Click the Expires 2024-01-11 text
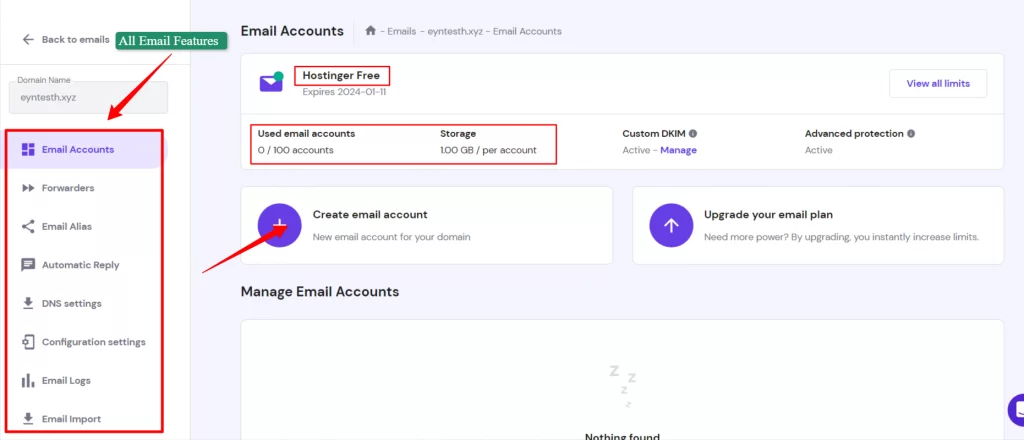Image resolution: width=1024 pixels, height=440 pixels. pyautogui.click(x=344, y=92)
